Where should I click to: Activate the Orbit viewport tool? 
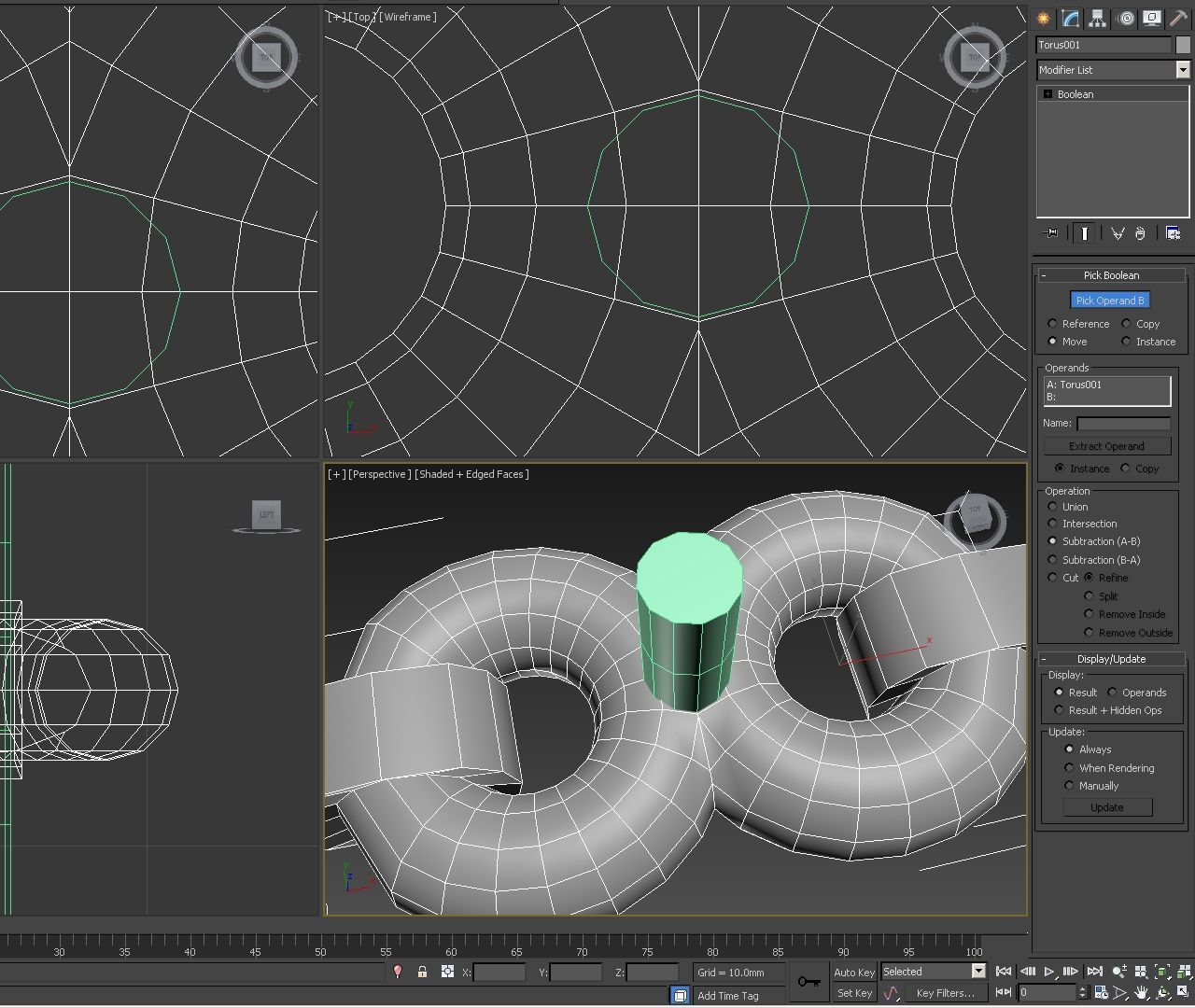1163,992
